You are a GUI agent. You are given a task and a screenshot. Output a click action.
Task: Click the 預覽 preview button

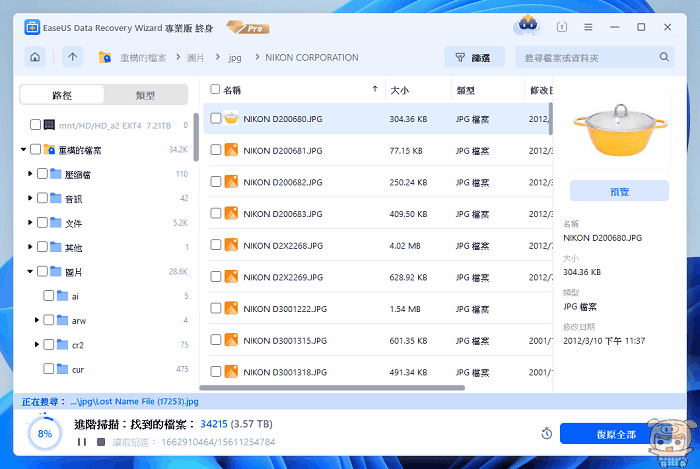618,191
